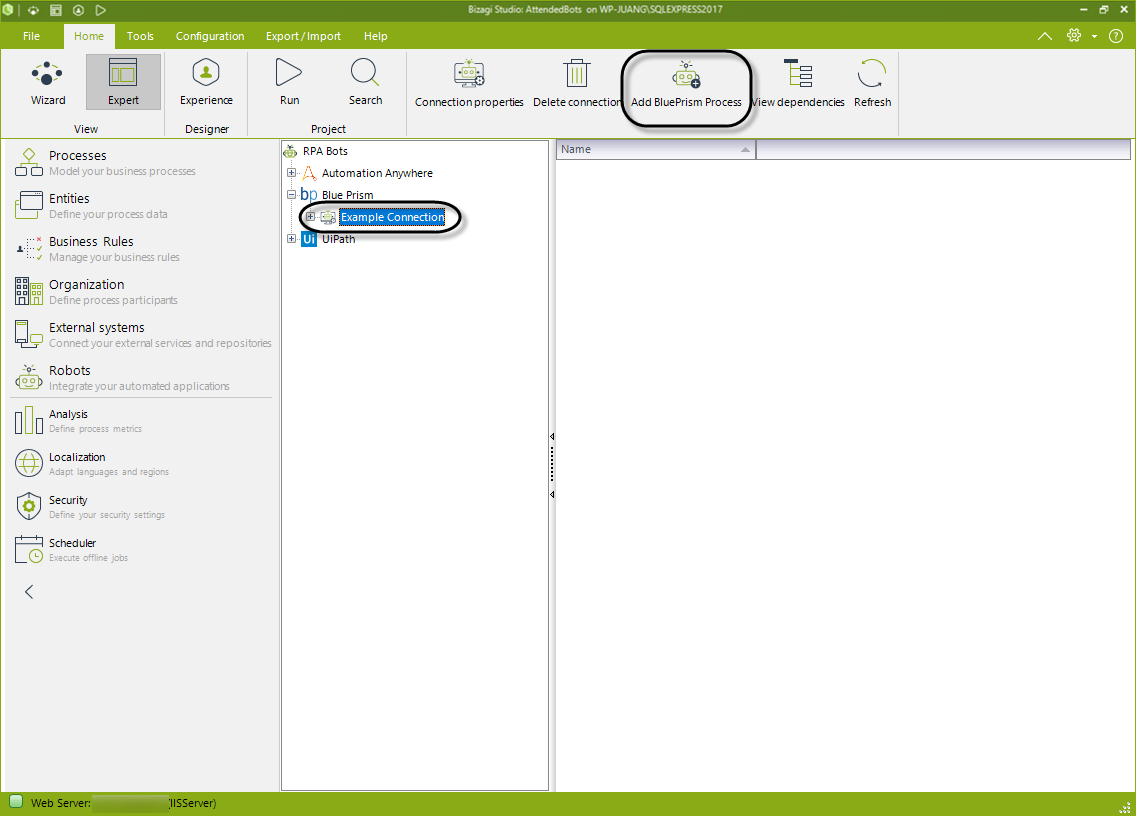Viewport: 1136px width, 816px height.
Task: Click View dependencies
Action: pyautogui.click(x=798, y=84)
